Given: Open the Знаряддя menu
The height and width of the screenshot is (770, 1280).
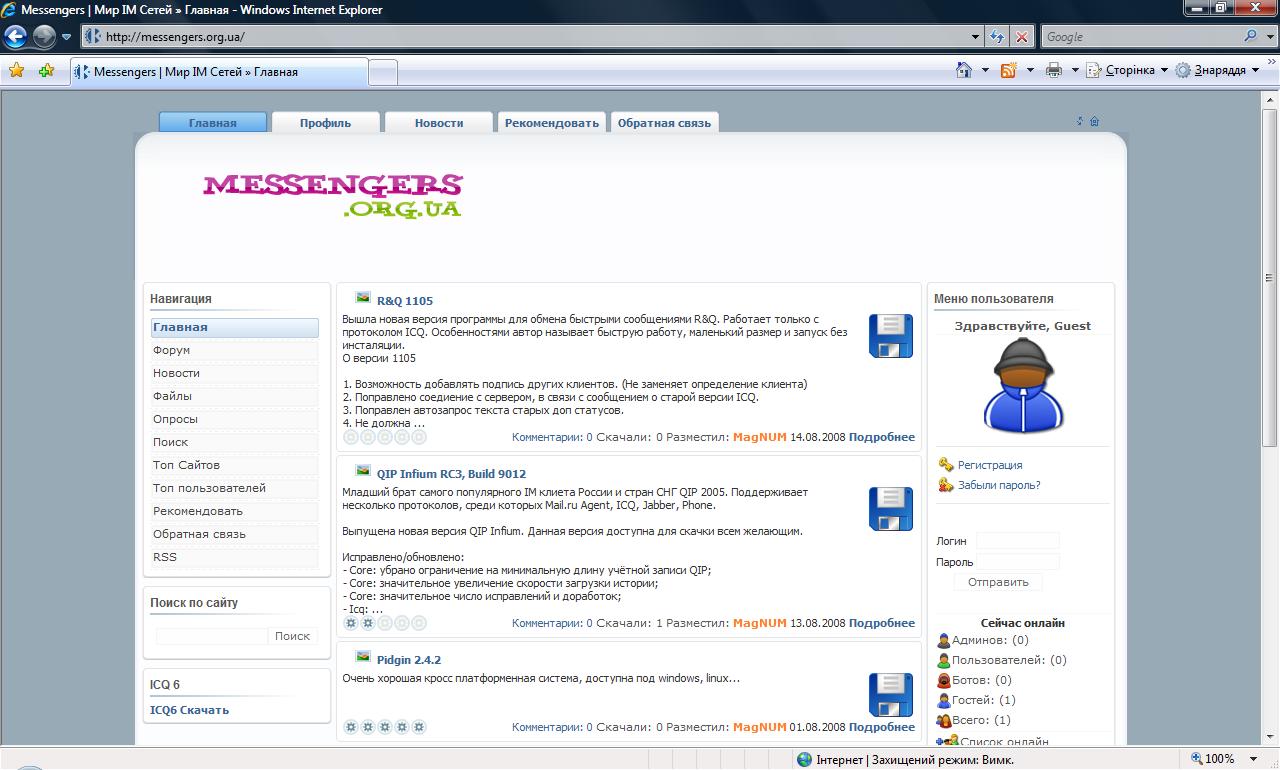Looking at the screenshot, I should 1217,70.
